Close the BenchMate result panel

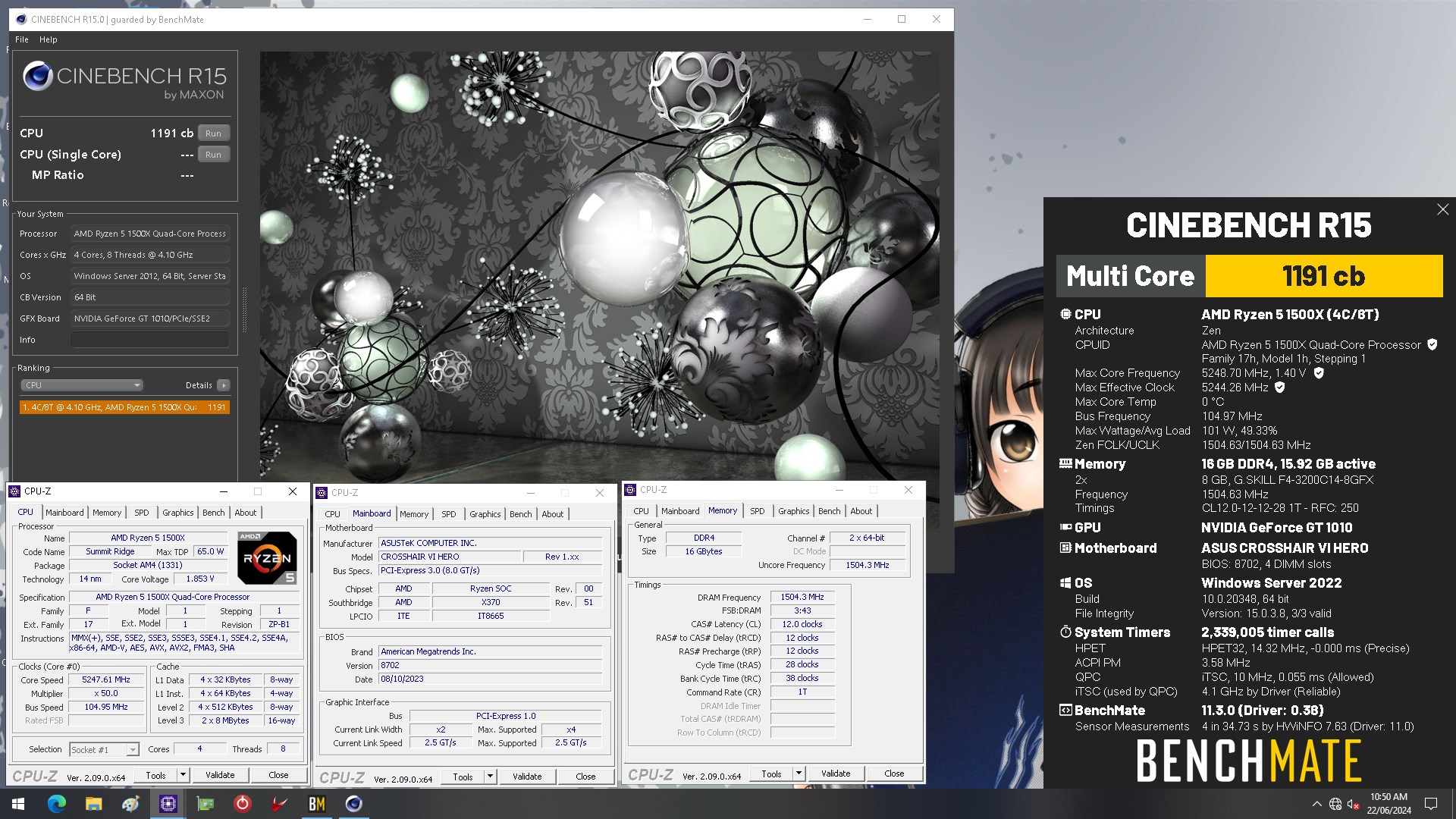point(1442,210)
